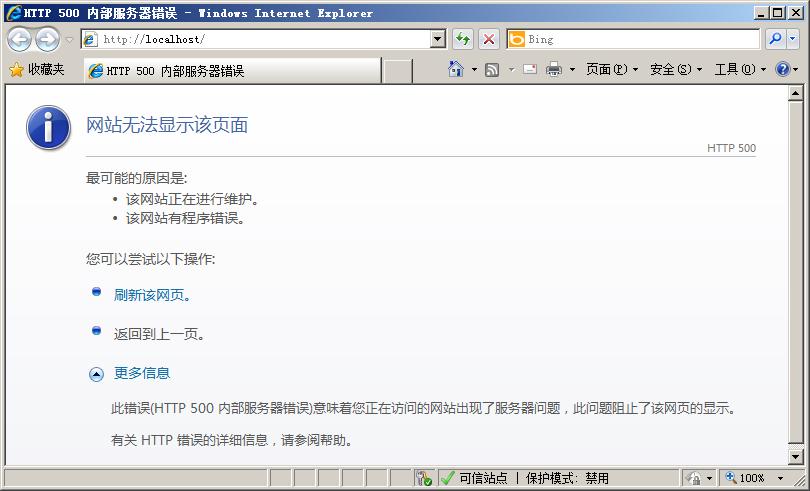Click the 该网站有程序错误 bullet text
This screenshot has width=810, height=491.
point(185,219)
